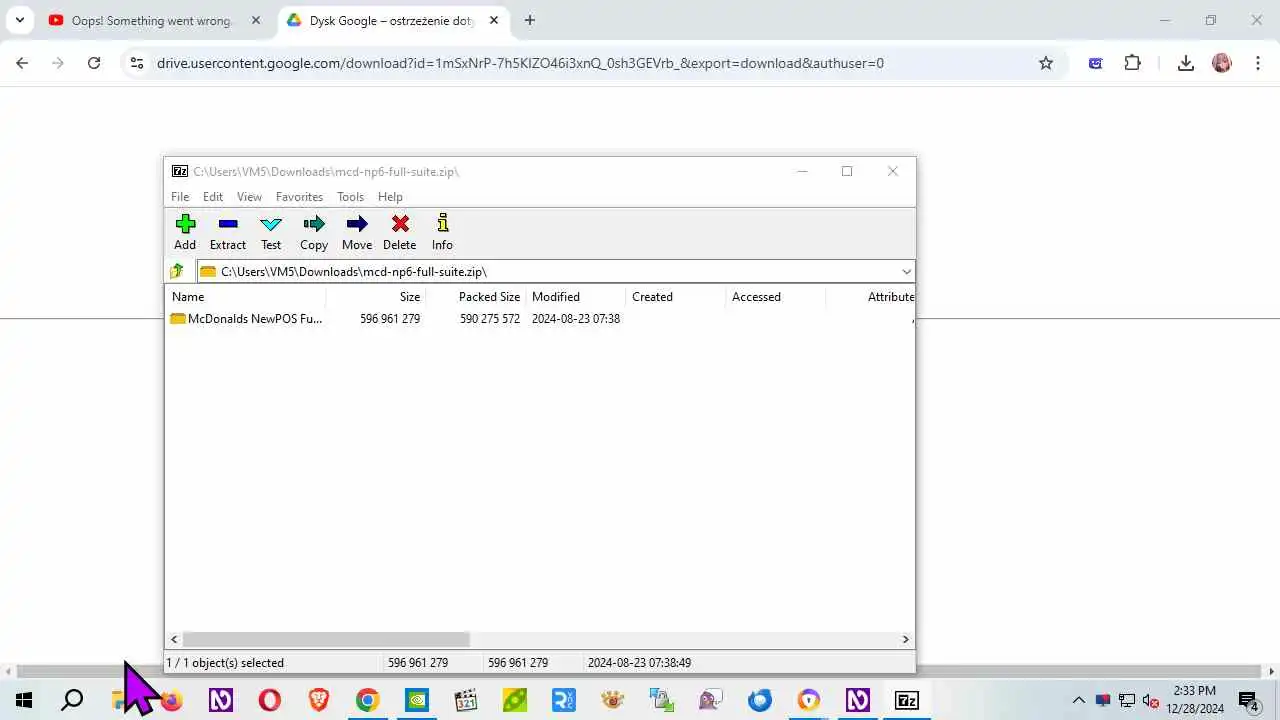Open the Chrome Downloads icon

1186,63
